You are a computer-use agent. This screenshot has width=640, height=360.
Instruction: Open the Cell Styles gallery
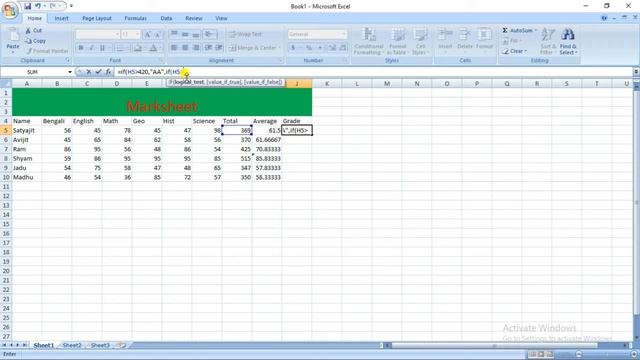point(420,41)
